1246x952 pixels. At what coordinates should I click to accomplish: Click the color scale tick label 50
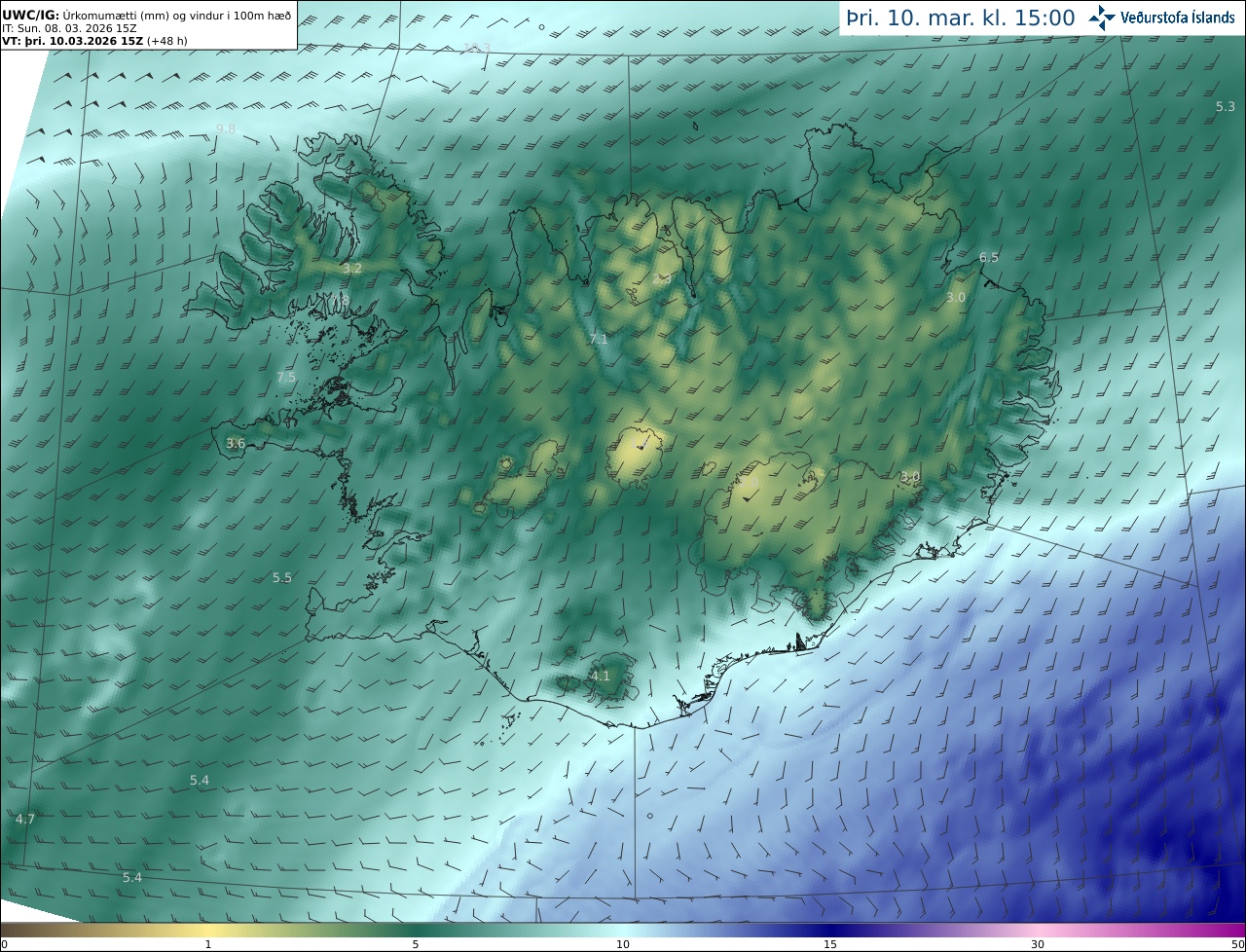click(1237, 944)
